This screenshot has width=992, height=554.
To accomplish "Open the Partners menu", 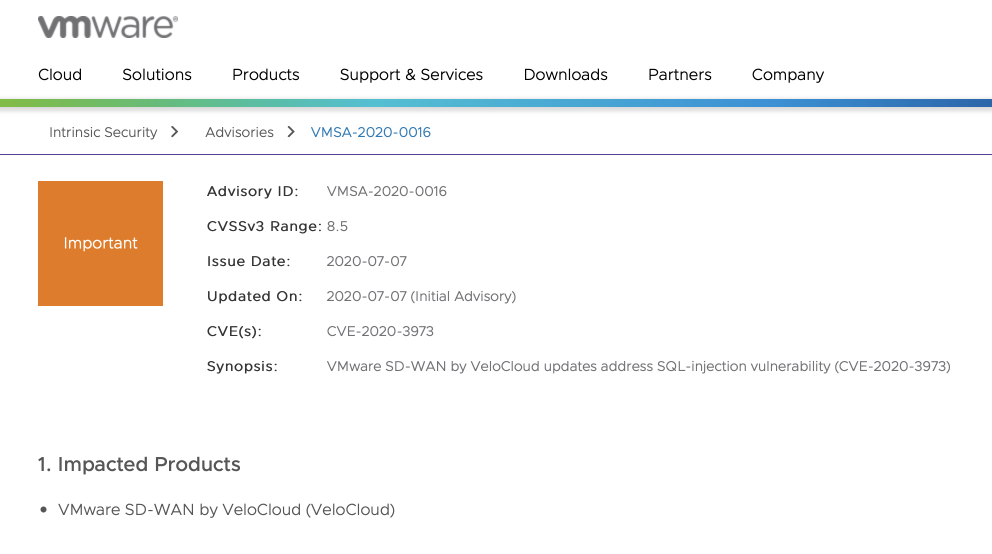I will tap(679, 75).
